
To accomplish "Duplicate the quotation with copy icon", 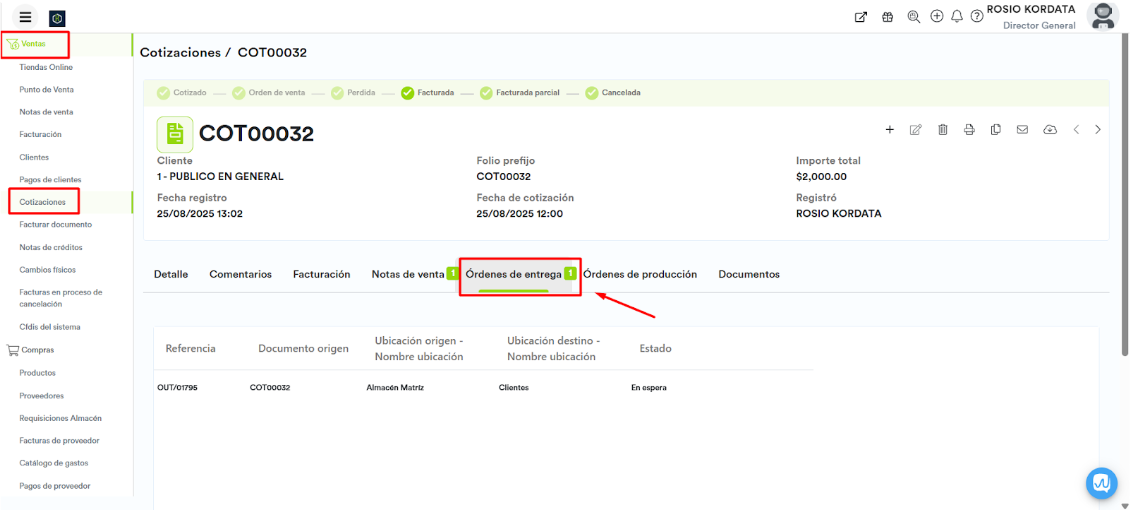I will pyautogui.click(x=996, y=130).
